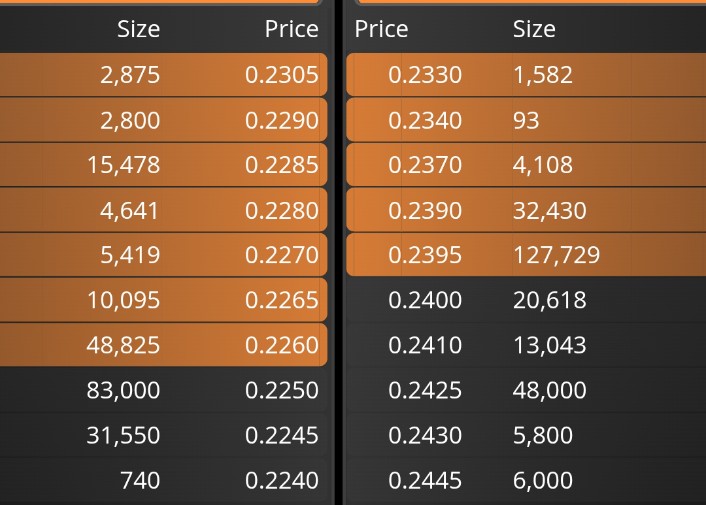Click the bid-side Price column header
Image resolution: width=706 pixels, height=505 pixels.
tap(291, 29)
